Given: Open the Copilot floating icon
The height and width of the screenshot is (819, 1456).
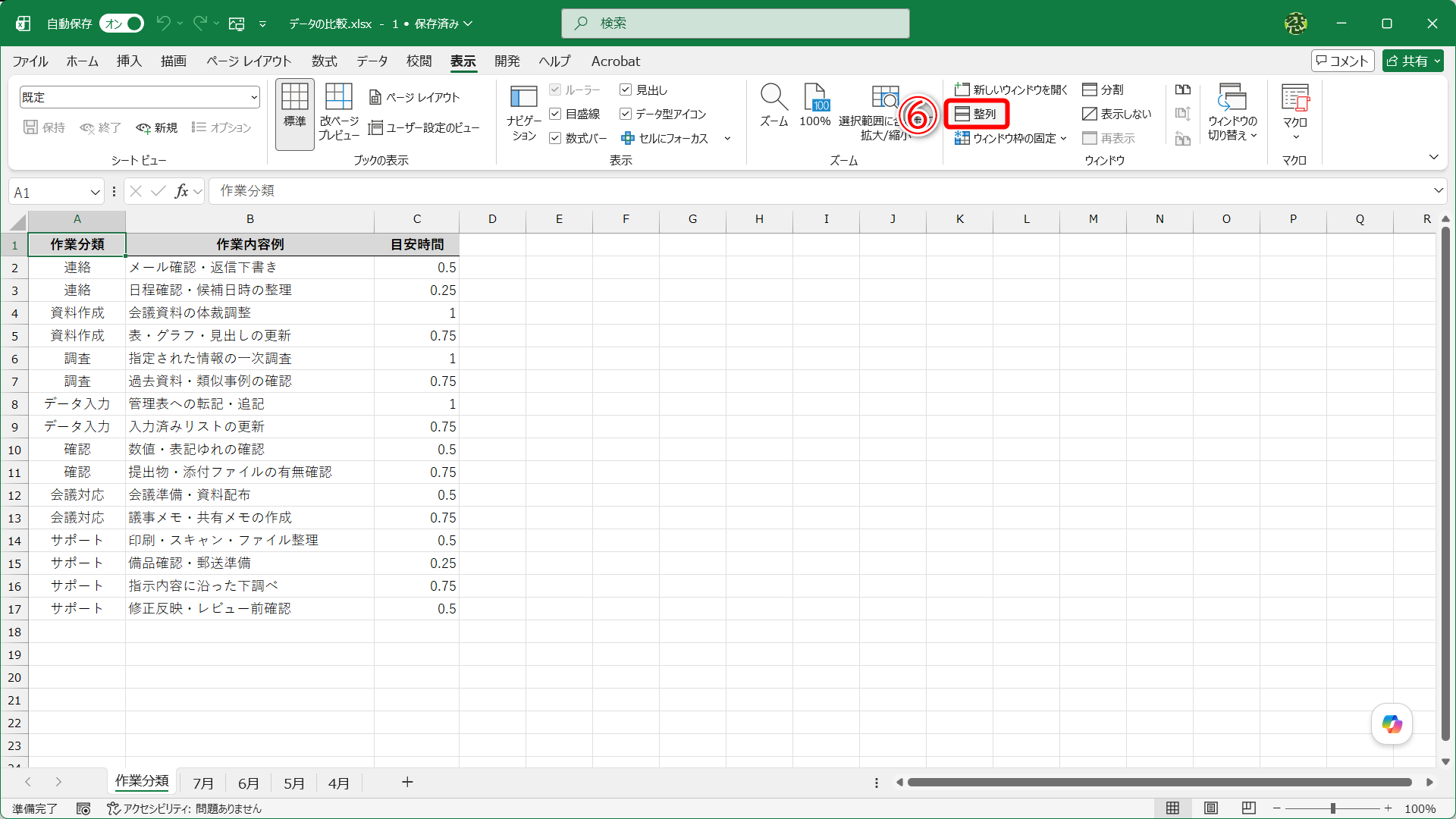Looking at the screenshot, I should point(1392,724).
